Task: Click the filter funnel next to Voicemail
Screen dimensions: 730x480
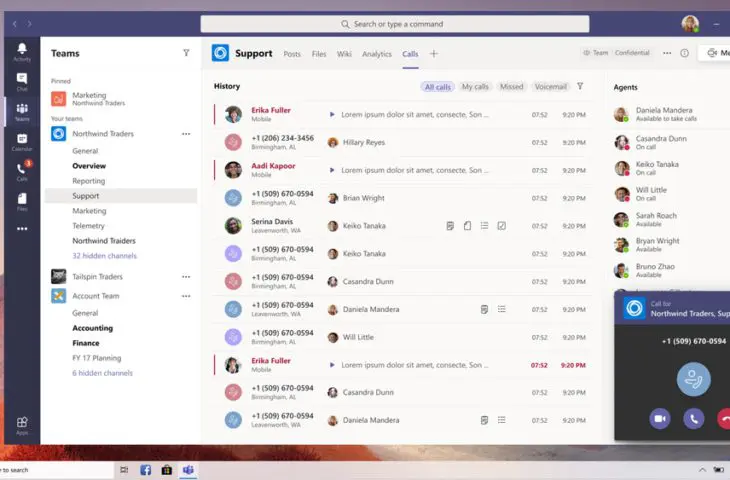Action: tap(580, 86)
